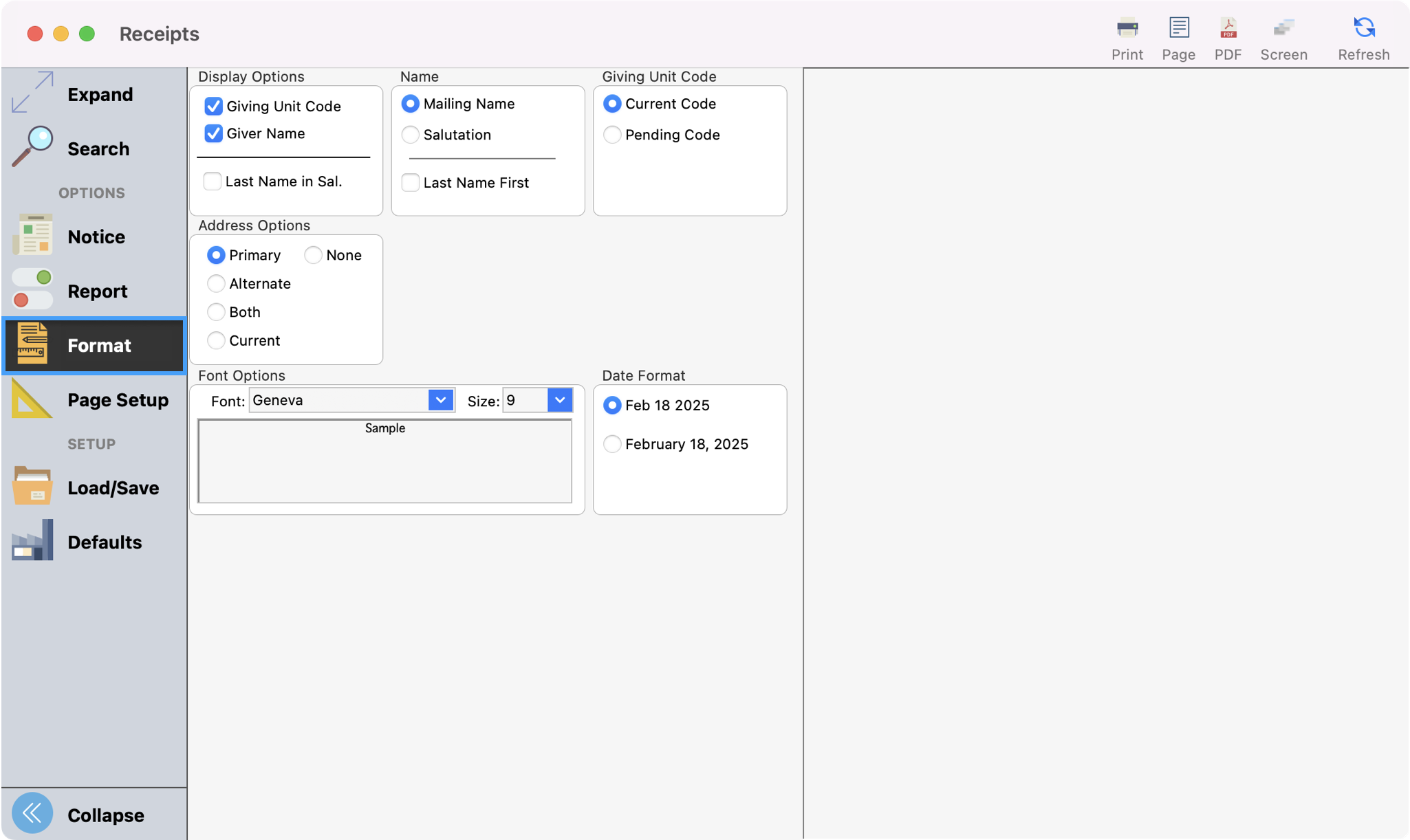
Task: Open the Load/Save folder icon
Action: (x=32, y=486)
